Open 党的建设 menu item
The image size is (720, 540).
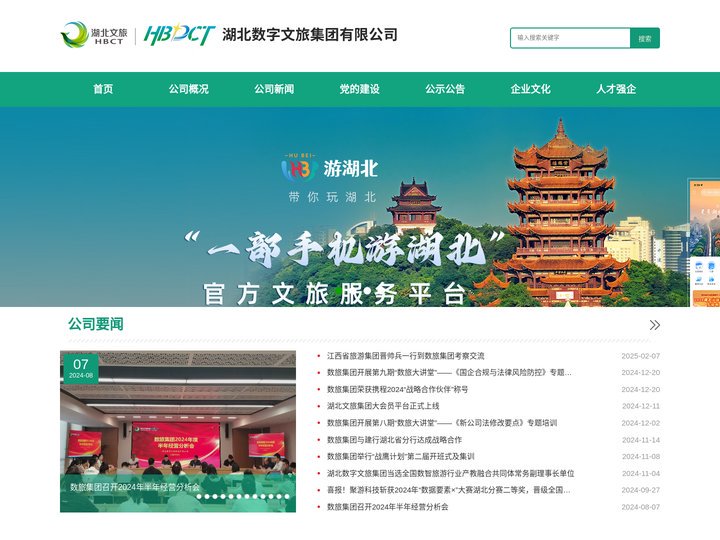(x=360, y=89)
